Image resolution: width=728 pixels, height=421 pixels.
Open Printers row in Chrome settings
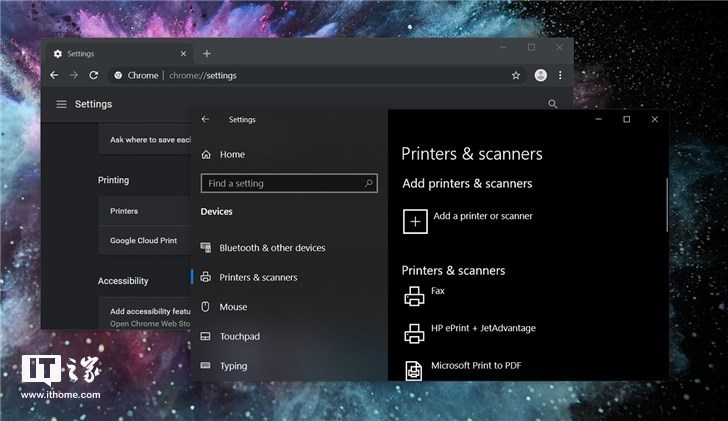144,211
